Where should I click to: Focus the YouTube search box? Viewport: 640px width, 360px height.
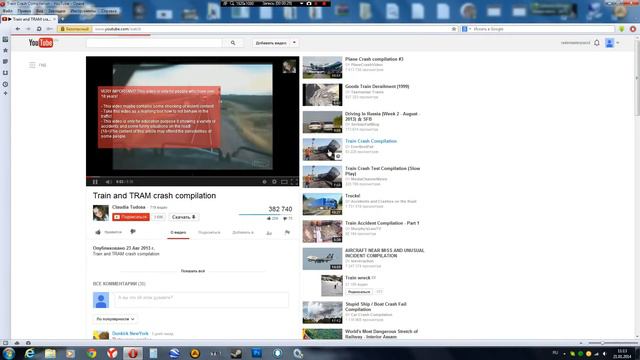point(154,43)
